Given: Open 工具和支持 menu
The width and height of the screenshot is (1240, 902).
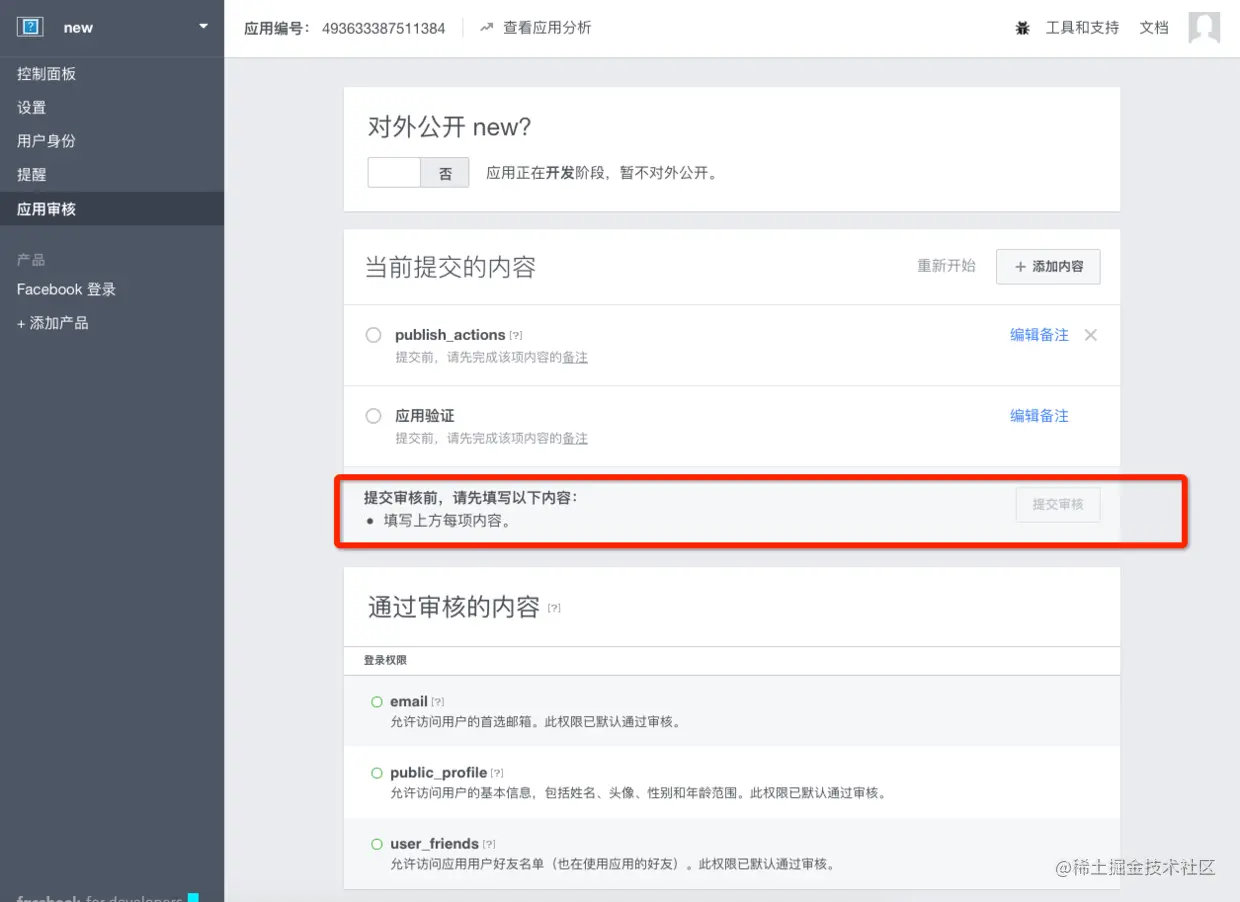Looking at the screenshot, I should coord(1082,28).
